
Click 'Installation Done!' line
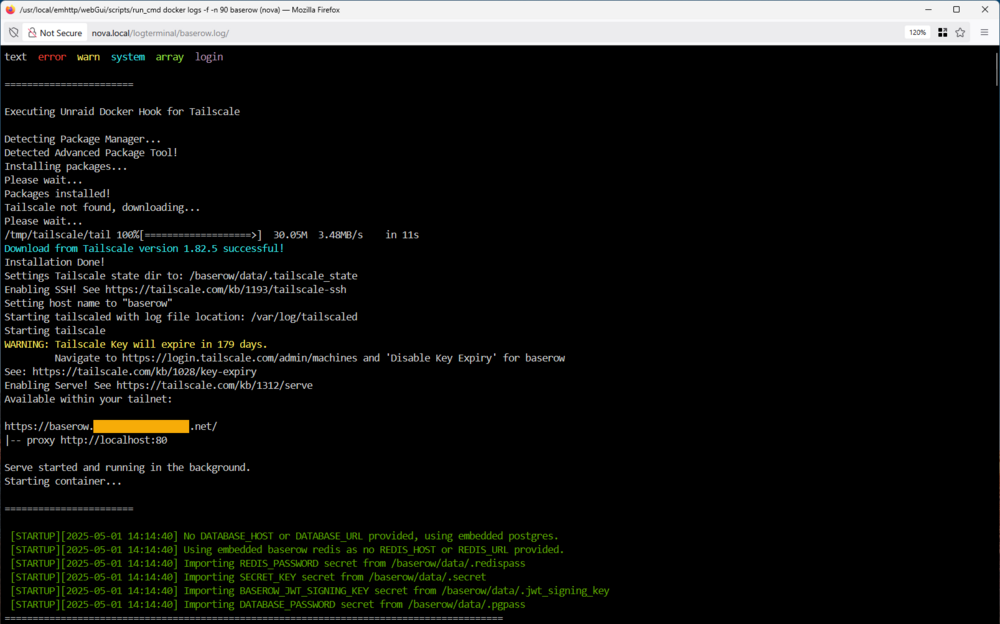pyautogui.click(x=54, y=262)
